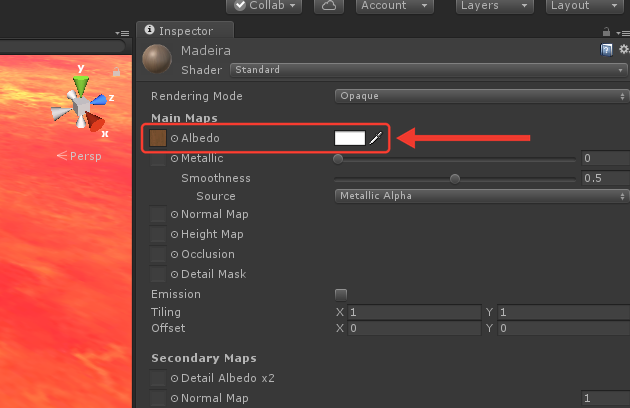Open the Shader Standard dropdown
This screenshot has width=630, height=408.
click(x=428, y=70)
